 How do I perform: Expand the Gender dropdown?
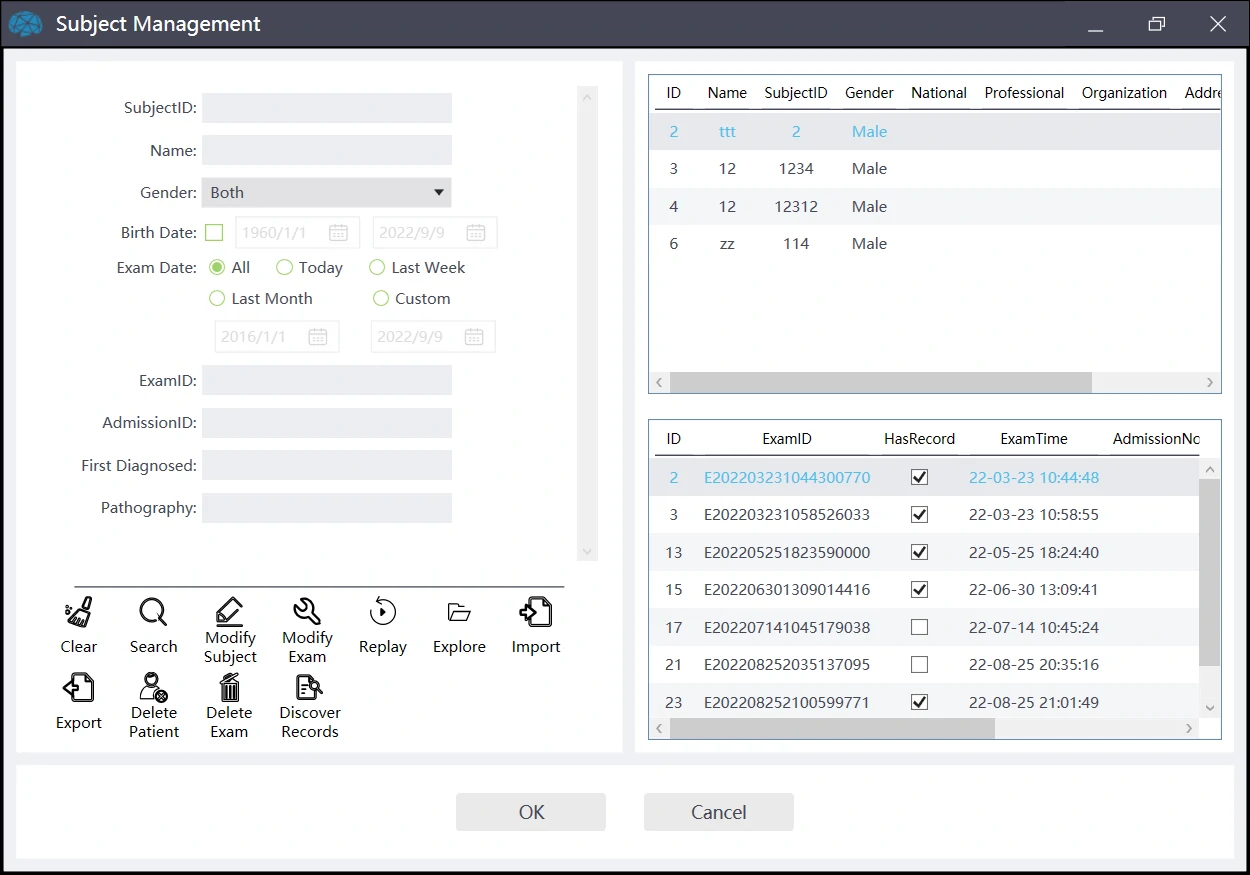pyautogui.click(x=438, y=193)
